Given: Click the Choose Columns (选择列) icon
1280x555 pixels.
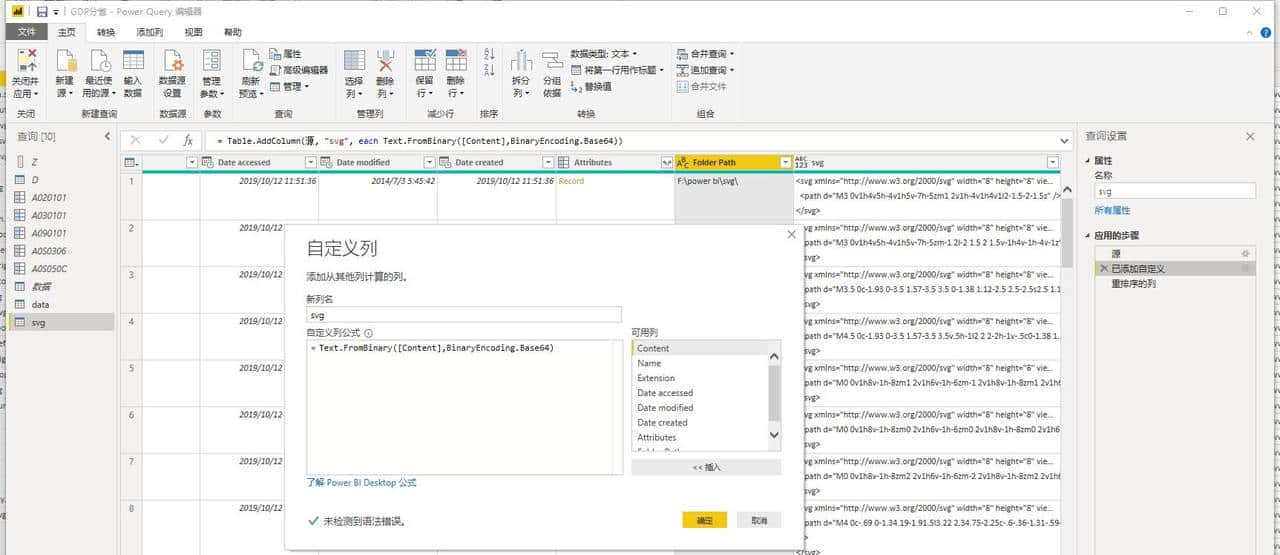Looking at the screenshot, I should [x=354, y=60].
